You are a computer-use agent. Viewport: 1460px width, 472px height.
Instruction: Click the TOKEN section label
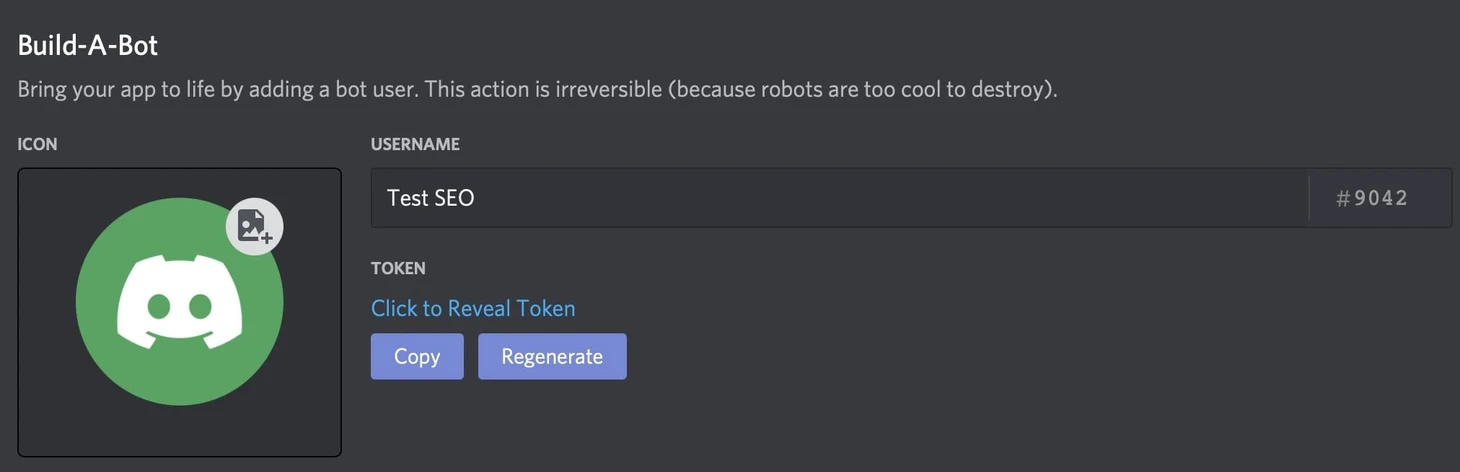[398, 268]
